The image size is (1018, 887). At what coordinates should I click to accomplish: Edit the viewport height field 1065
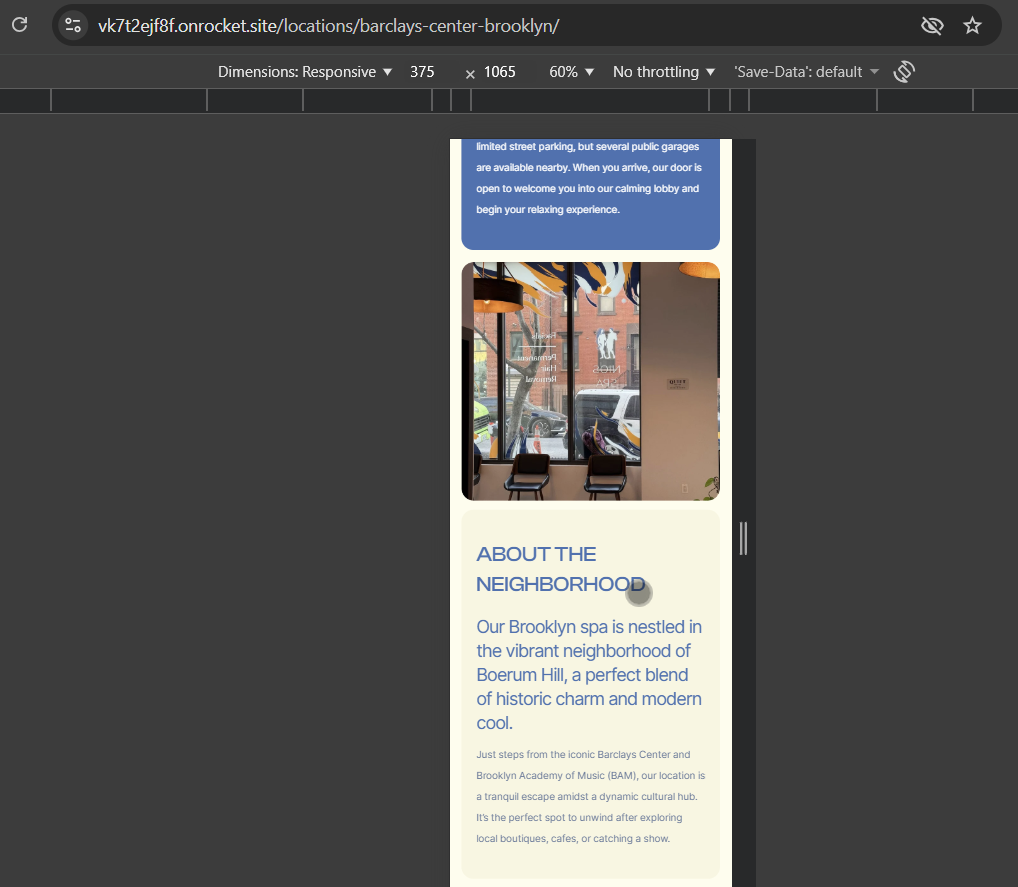[x=499, y=71]
